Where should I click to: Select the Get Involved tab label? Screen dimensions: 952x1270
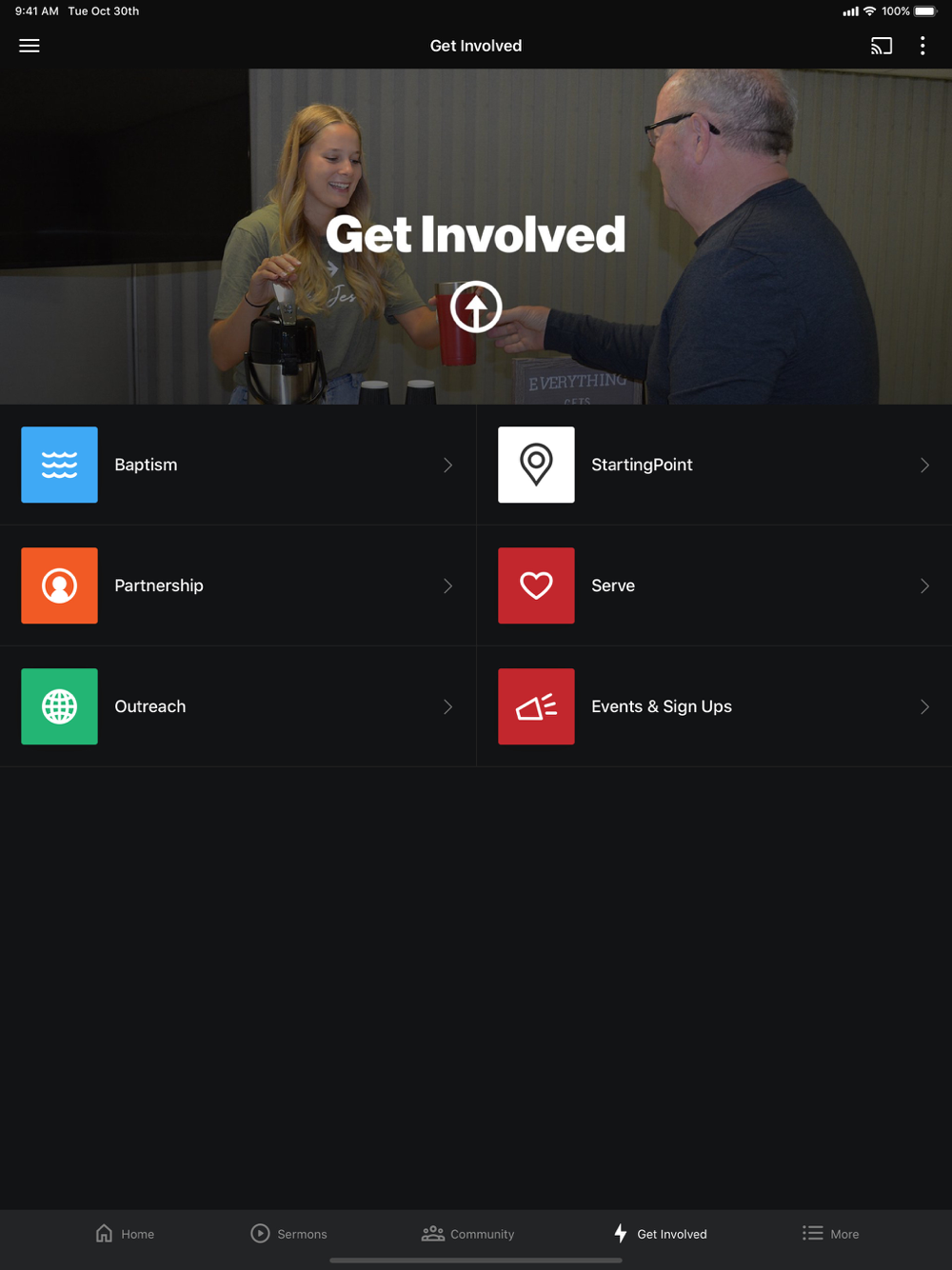tap(672, 1234)
